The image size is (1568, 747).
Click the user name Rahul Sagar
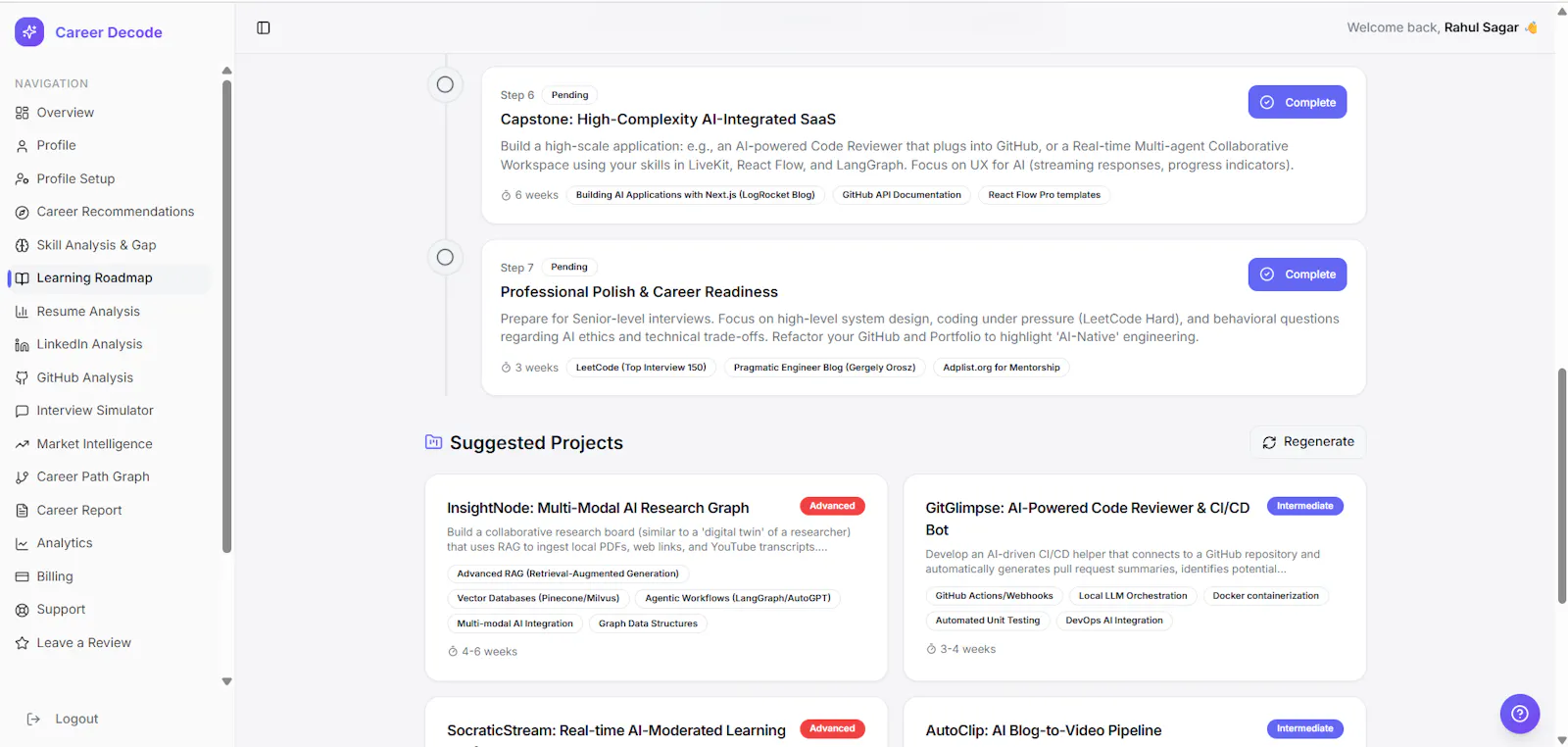[1481, 27]
